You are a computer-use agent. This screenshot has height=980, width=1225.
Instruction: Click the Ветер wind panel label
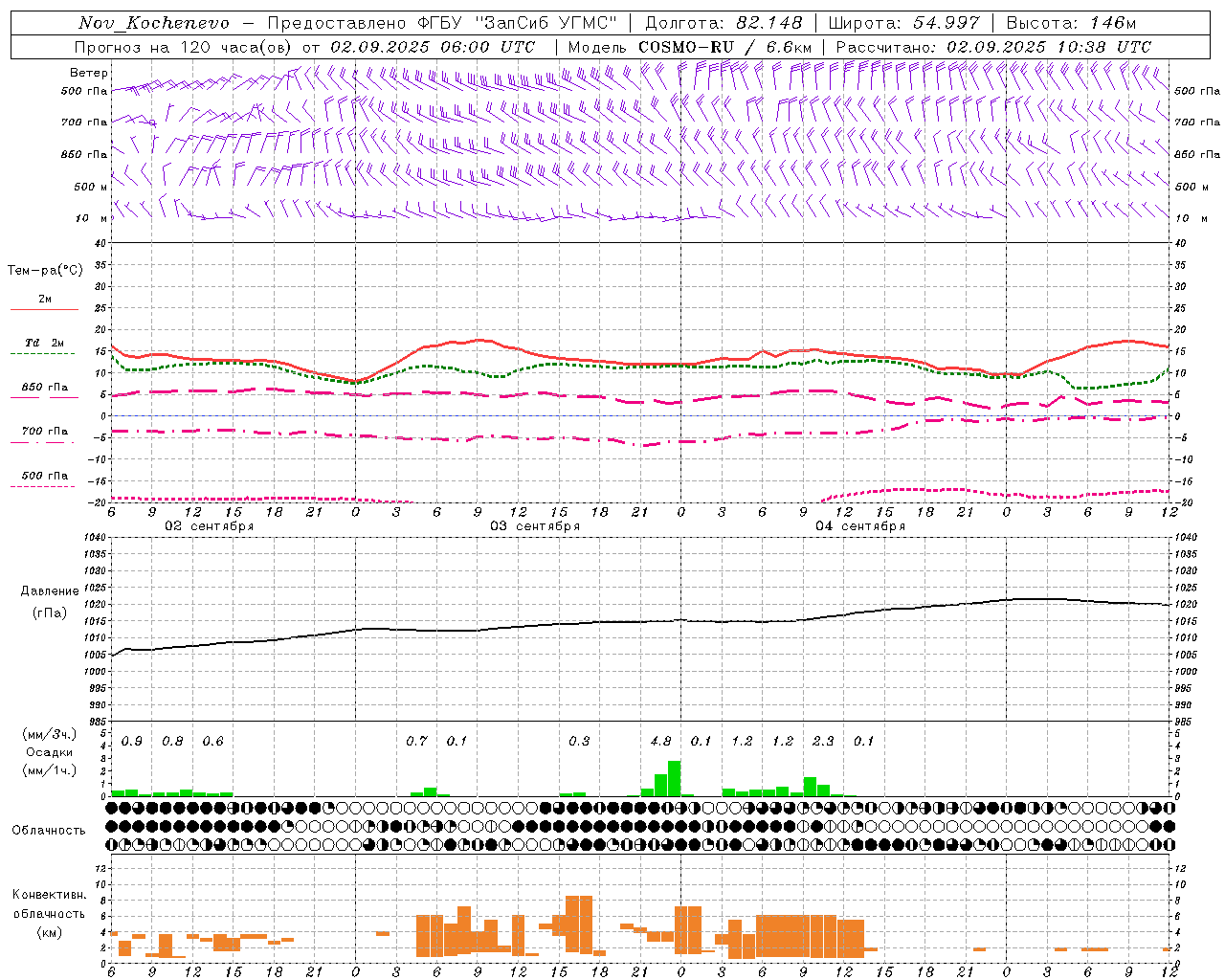pos(89,73)
